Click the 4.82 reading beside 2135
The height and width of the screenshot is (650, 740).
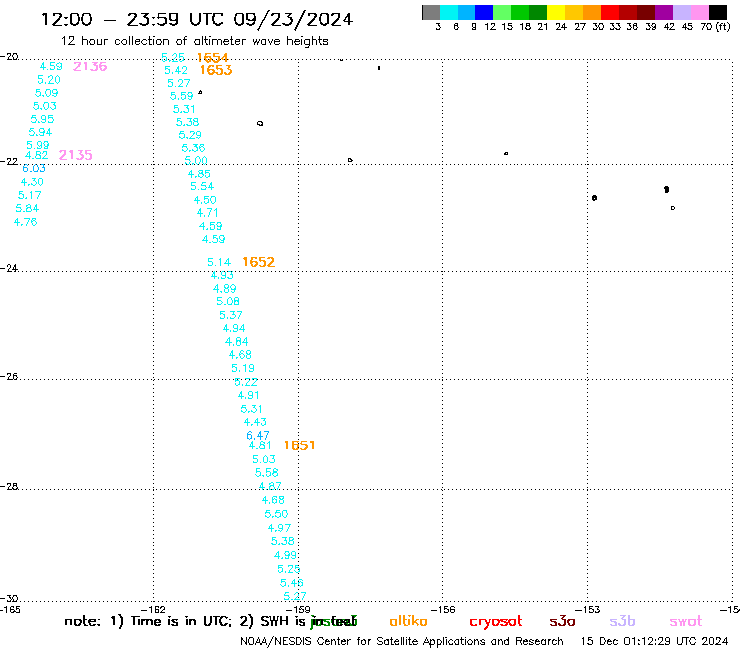(36, 155)
